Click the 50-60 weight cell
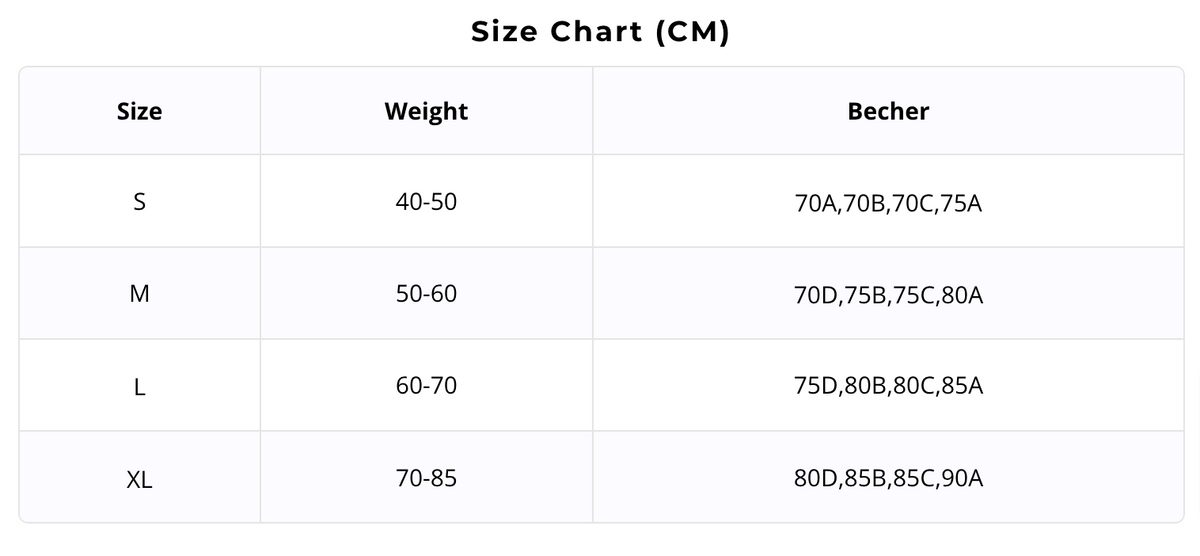The width and height of the screenshot is (1200, 556). click(x=426, y=295)
